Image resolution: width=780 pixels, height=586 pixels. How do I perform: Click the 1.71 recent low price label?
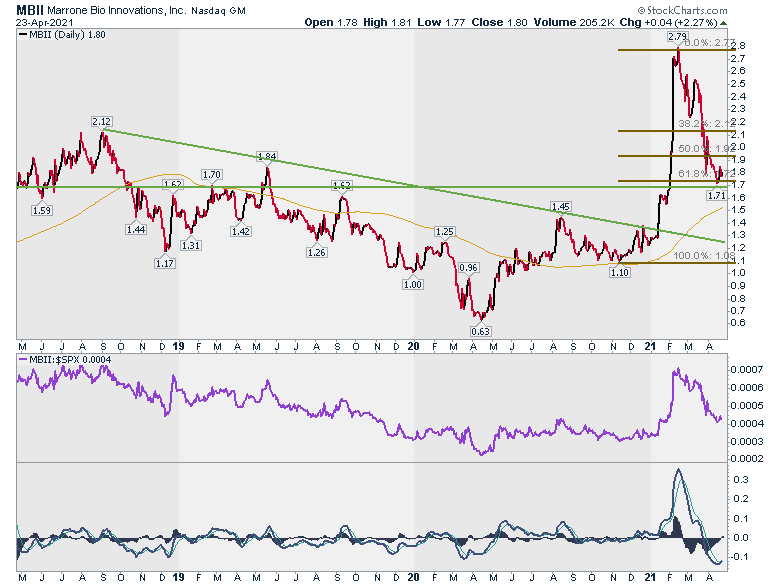coord(716,196)
